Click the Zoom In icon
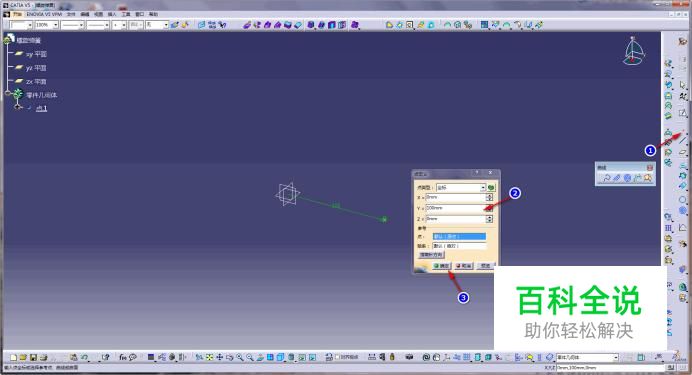The image size is (692, 375). (240, 357)
